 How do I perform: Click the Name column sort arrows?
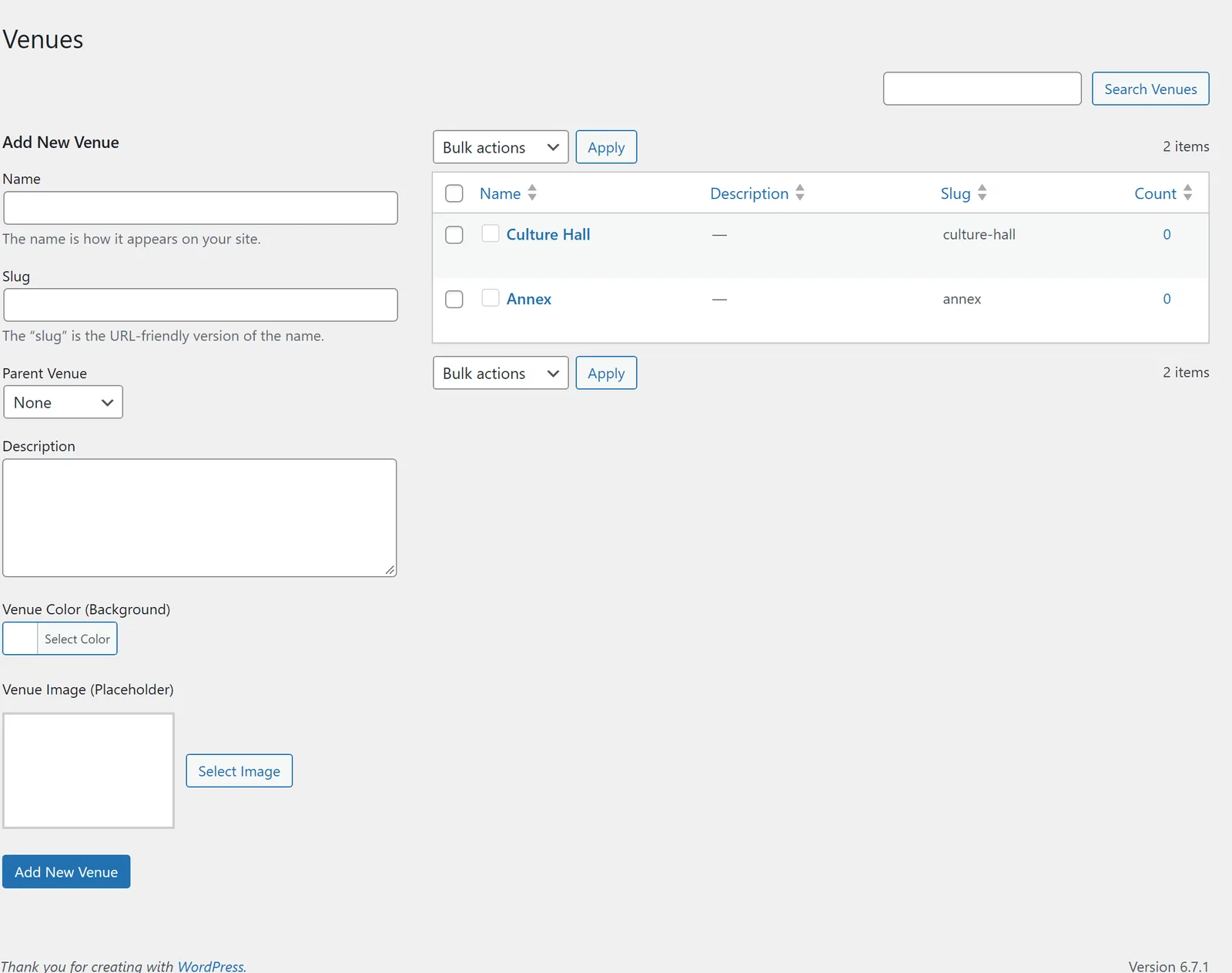coord(532,193)
